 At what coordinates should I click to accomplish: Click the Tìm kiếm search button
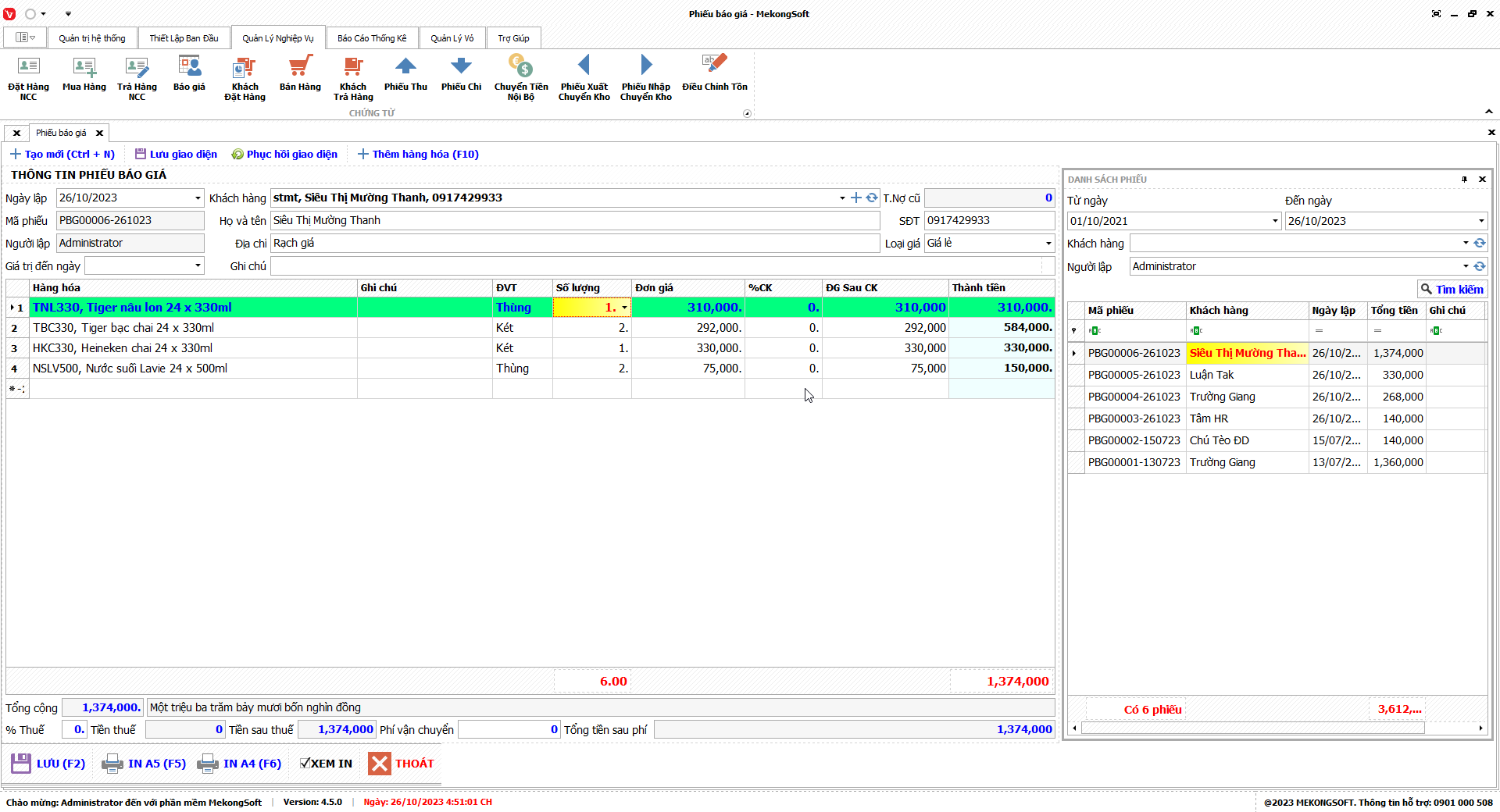[1452, 290]
